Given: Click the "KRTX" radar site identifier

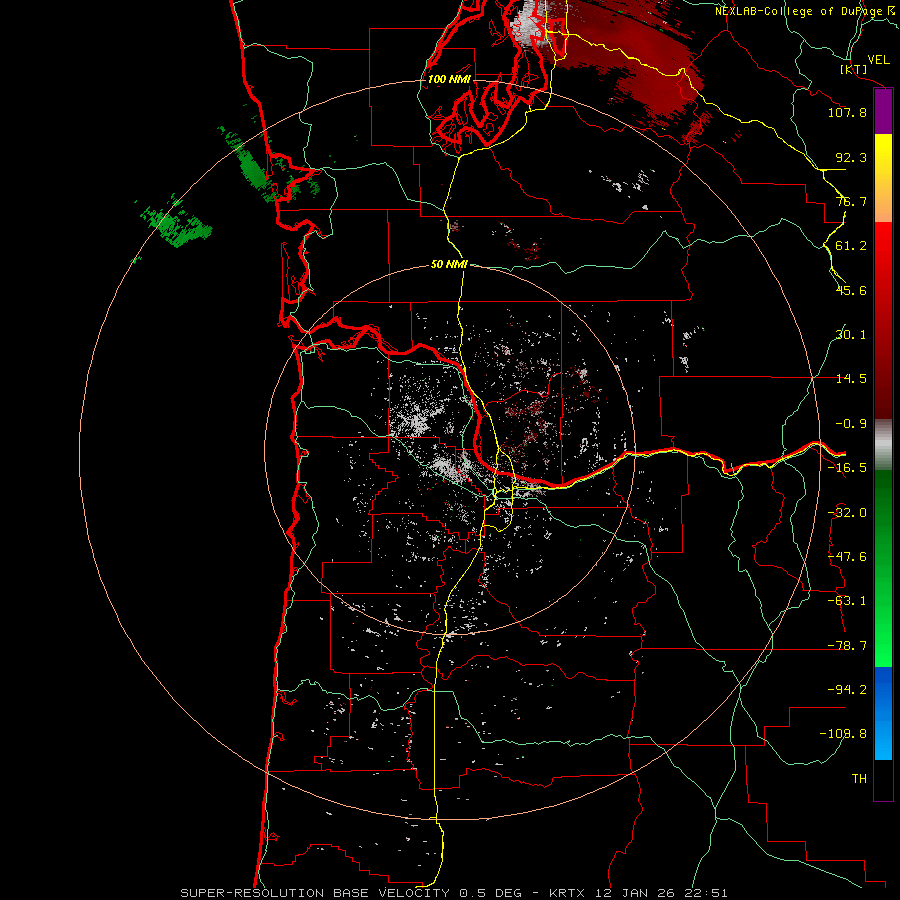Looking at the screenshot, I should coord(566,893).
